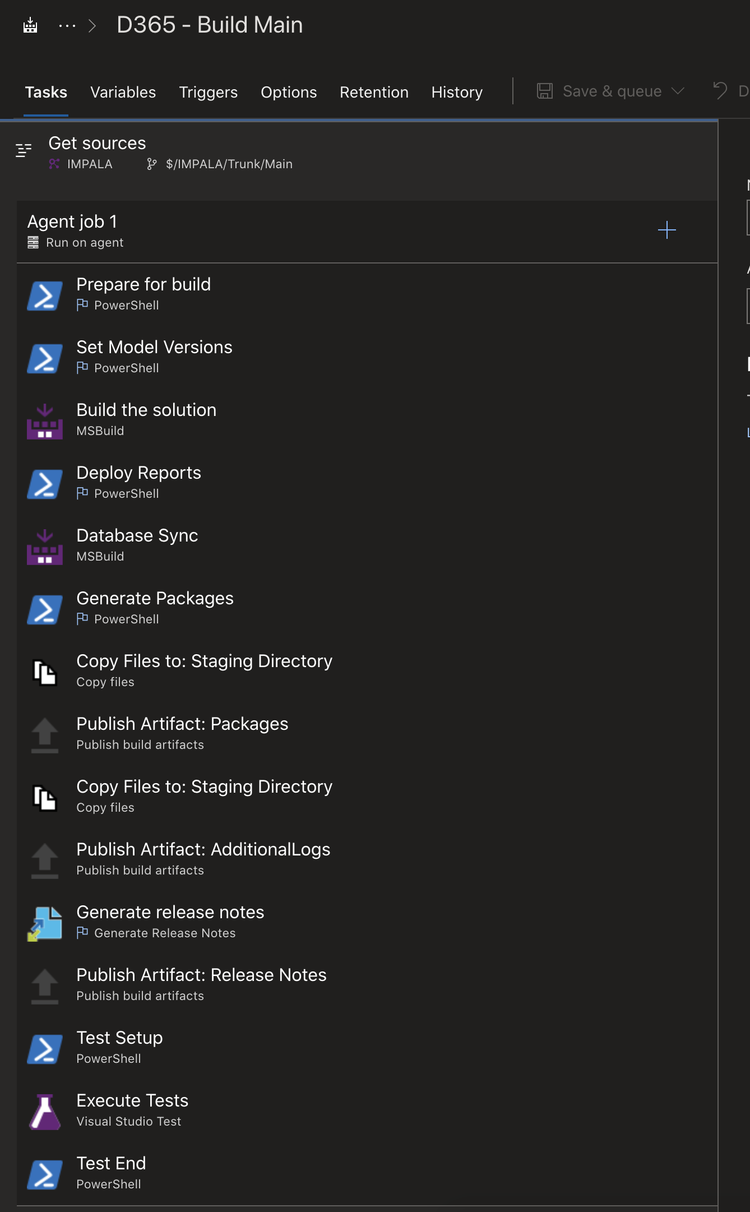Open the breadcrumb ellipsis menu
Viewport: 750px width, 1212px height.
pyautogui.click(x=67, y=26)
